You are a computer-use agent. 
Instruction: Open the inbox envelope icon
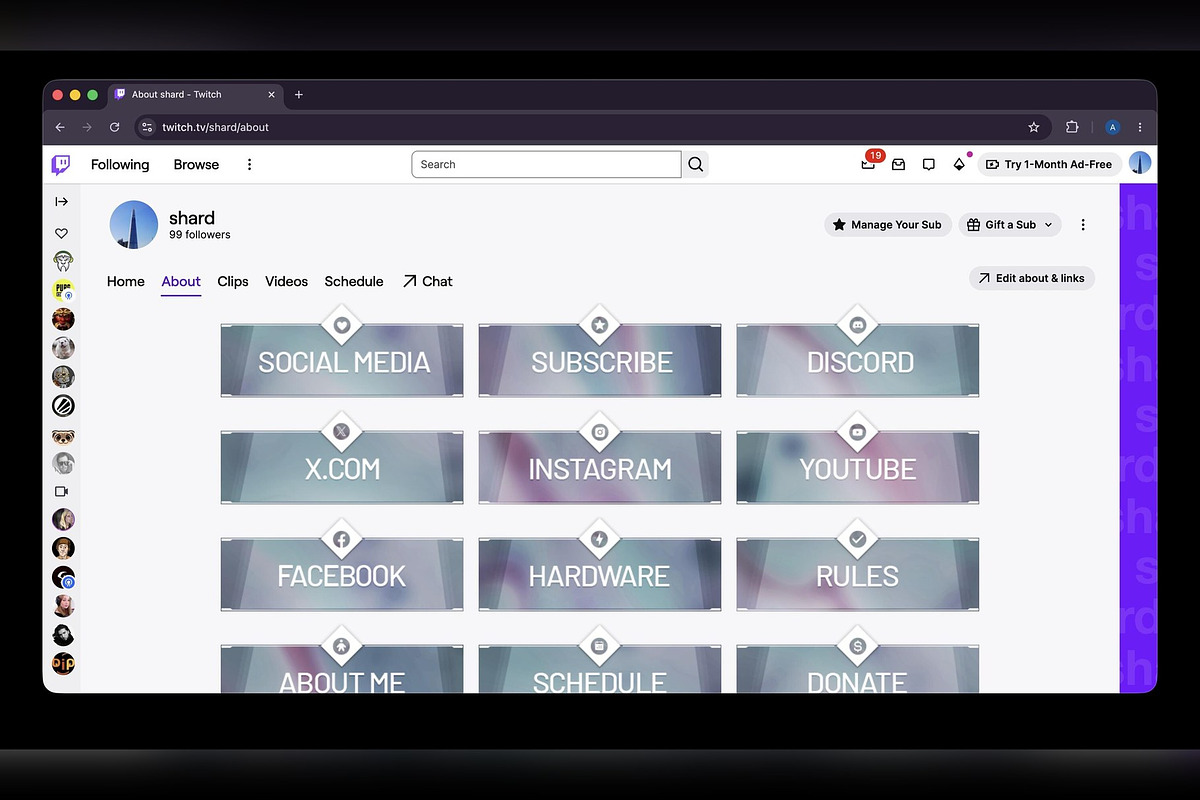coord(898,164)
